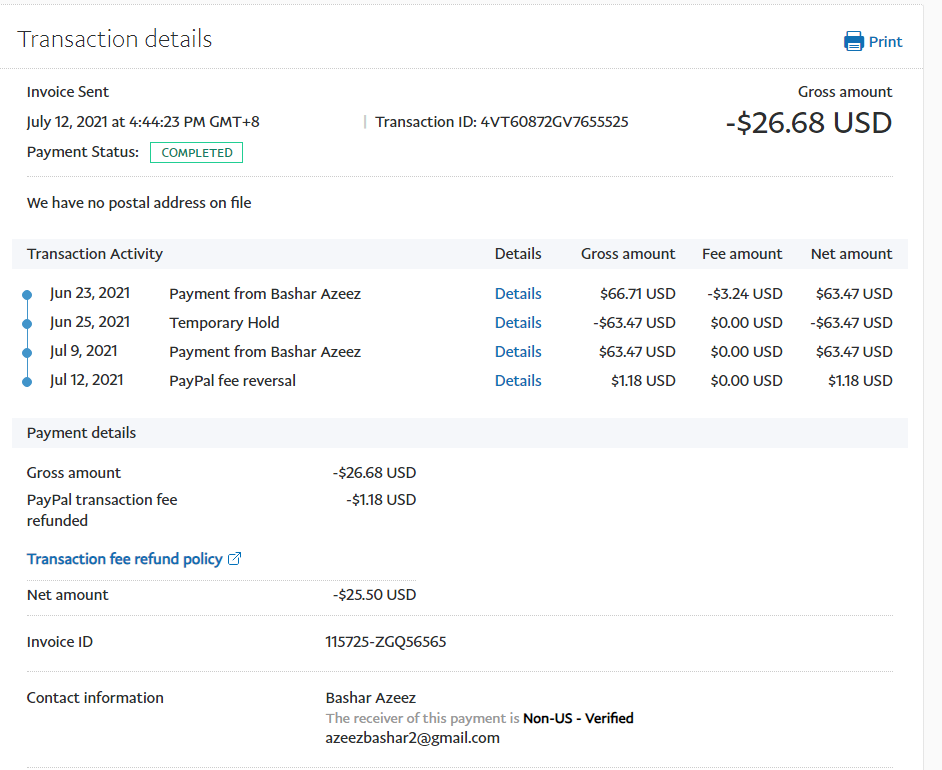Click the Invoice ID number 115725-ZGQ56565

pos(386,642)
